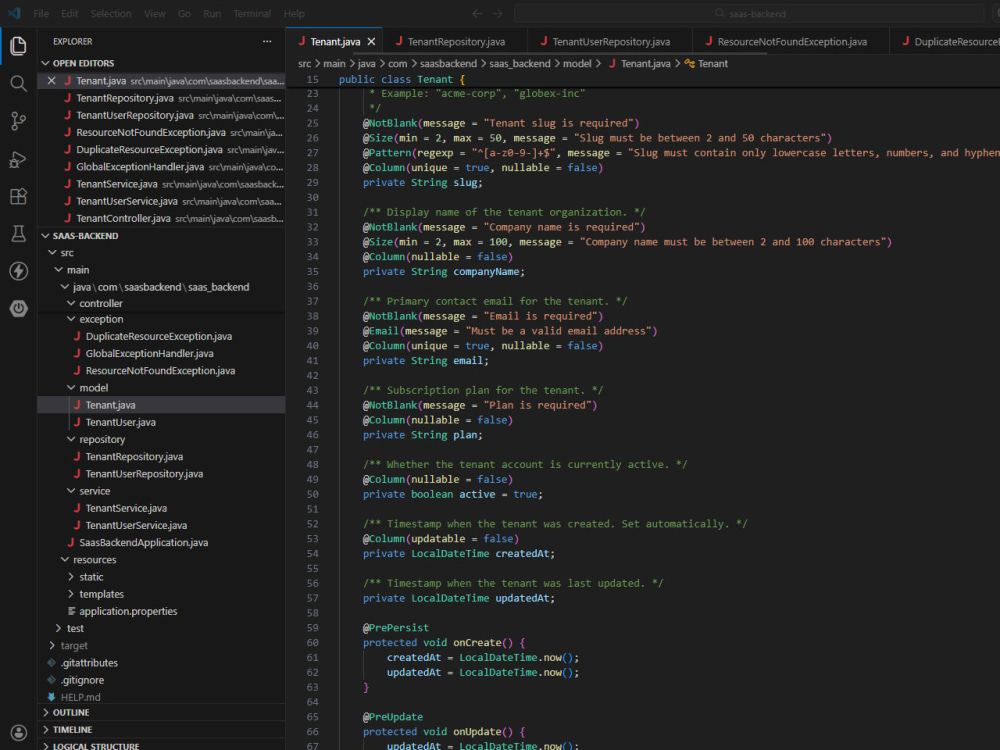Viewport: 1000px width, 750px height.
Task: Switch to TenantRepository.java tab
Action: coord(455,41)
